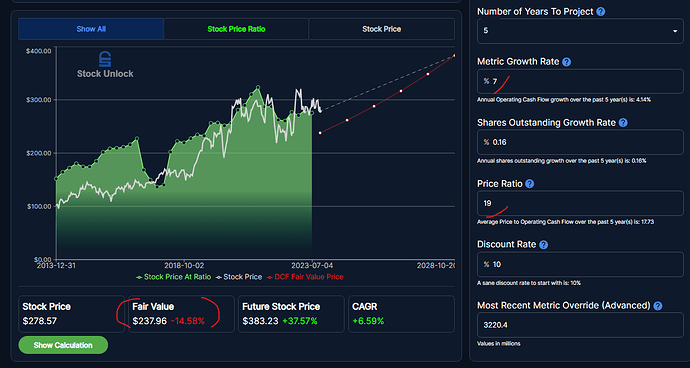This screenshot has width=690, height=368.
Task: Open help icon beside Discount Rate
Action: (x=544, y=245)
